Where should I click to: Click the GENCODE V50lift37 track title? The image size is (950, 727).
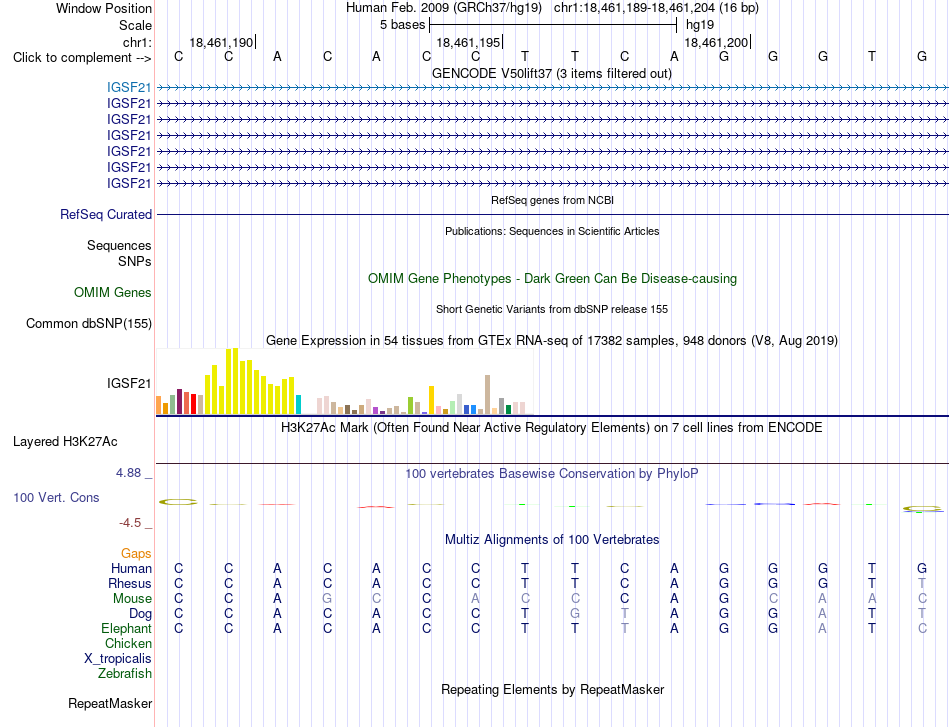click(x=552, y=74)
